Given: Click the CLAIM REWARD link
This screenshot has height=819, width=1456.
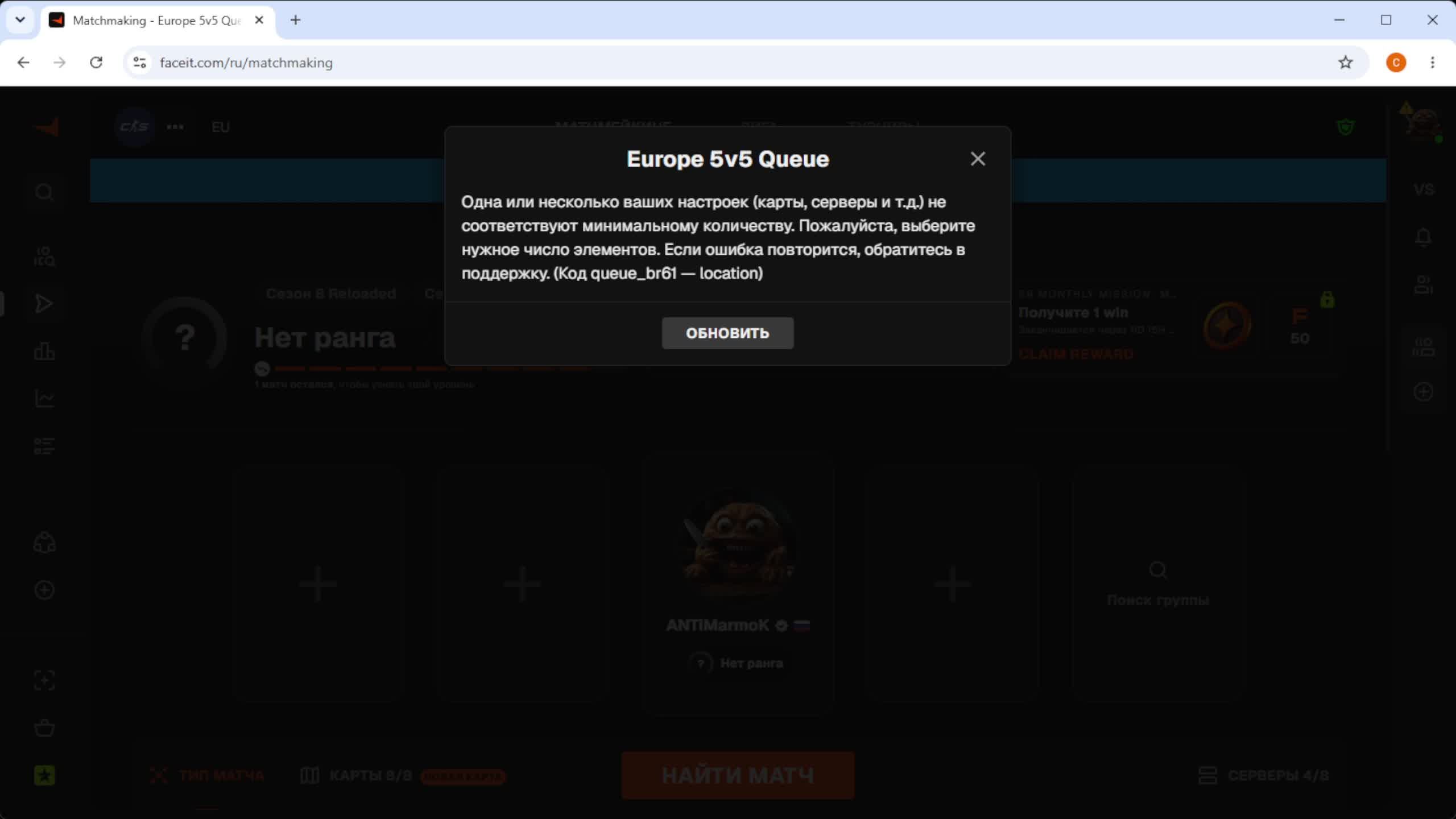Looking at the screenshot, I should [1076, 354].
